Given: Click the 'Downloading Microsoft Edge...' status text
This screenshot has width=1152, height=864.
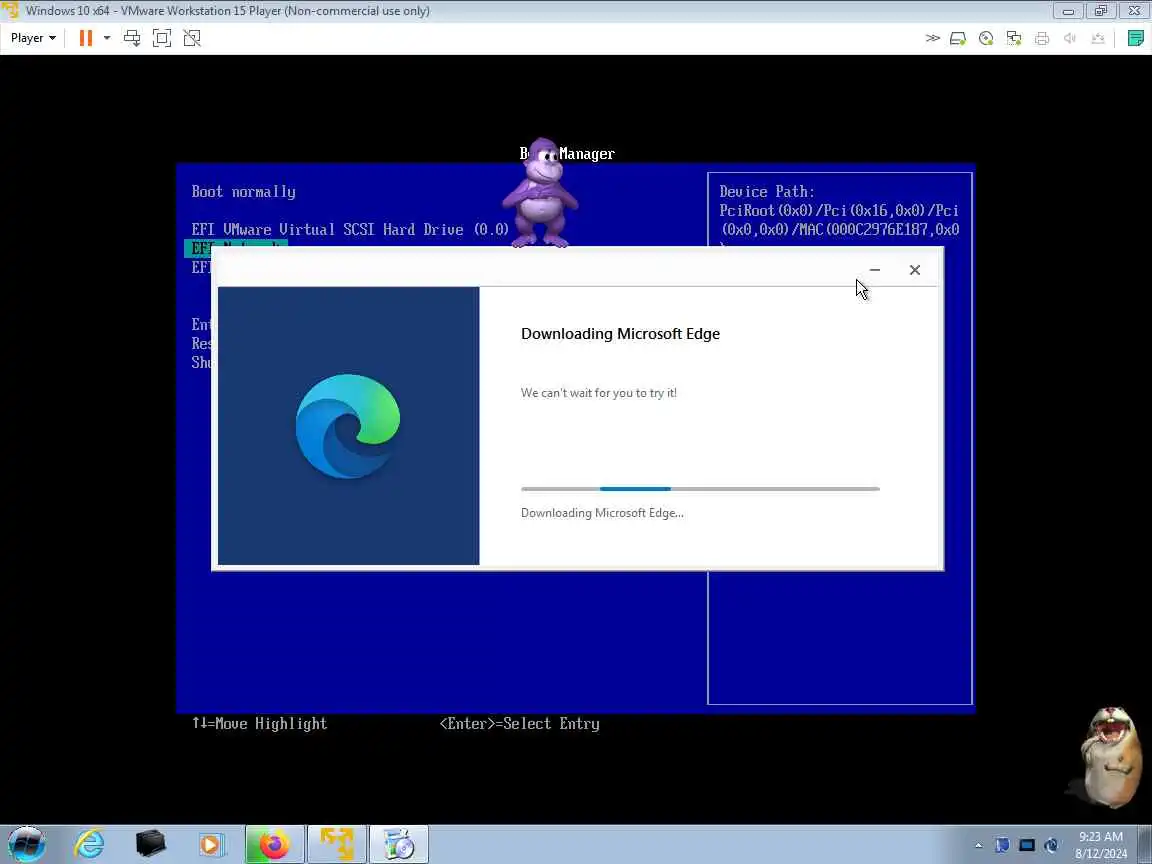Looking at the screenshot, I should (602, 513).
